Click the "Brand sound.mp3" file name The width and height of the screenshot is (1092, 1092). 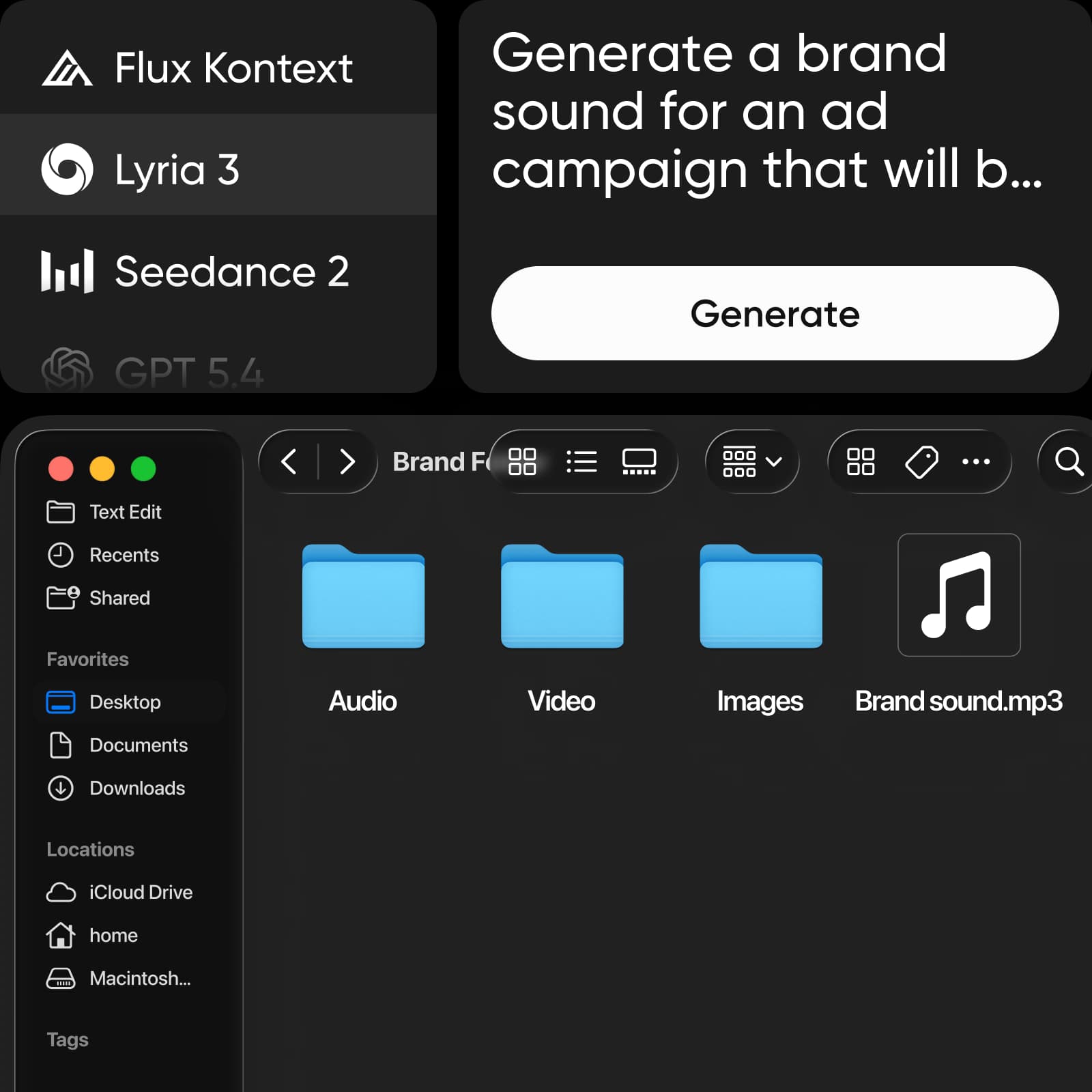[x=959, y=702]
